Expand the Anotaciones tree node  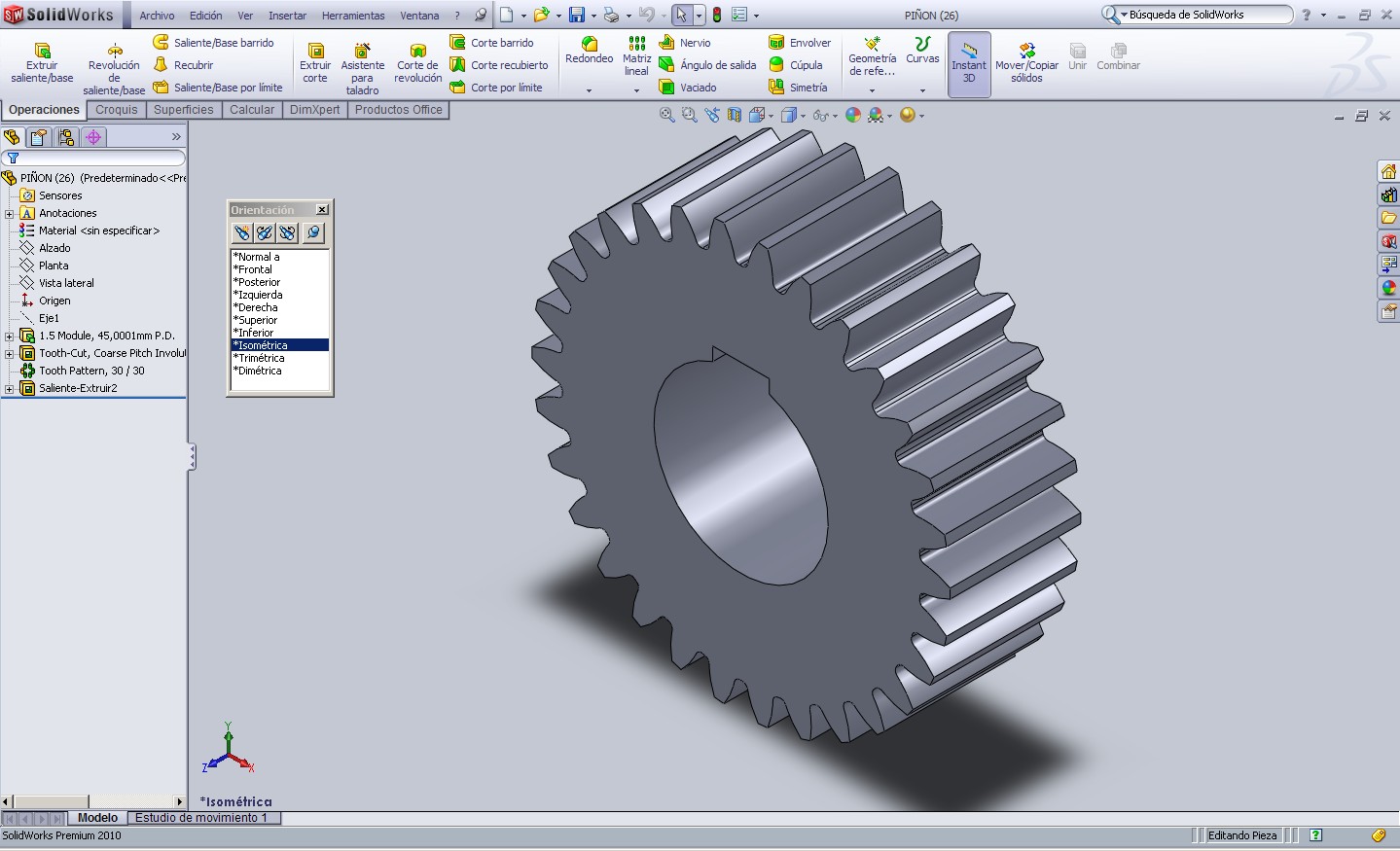pyautogui.click(x=10, y=213)
